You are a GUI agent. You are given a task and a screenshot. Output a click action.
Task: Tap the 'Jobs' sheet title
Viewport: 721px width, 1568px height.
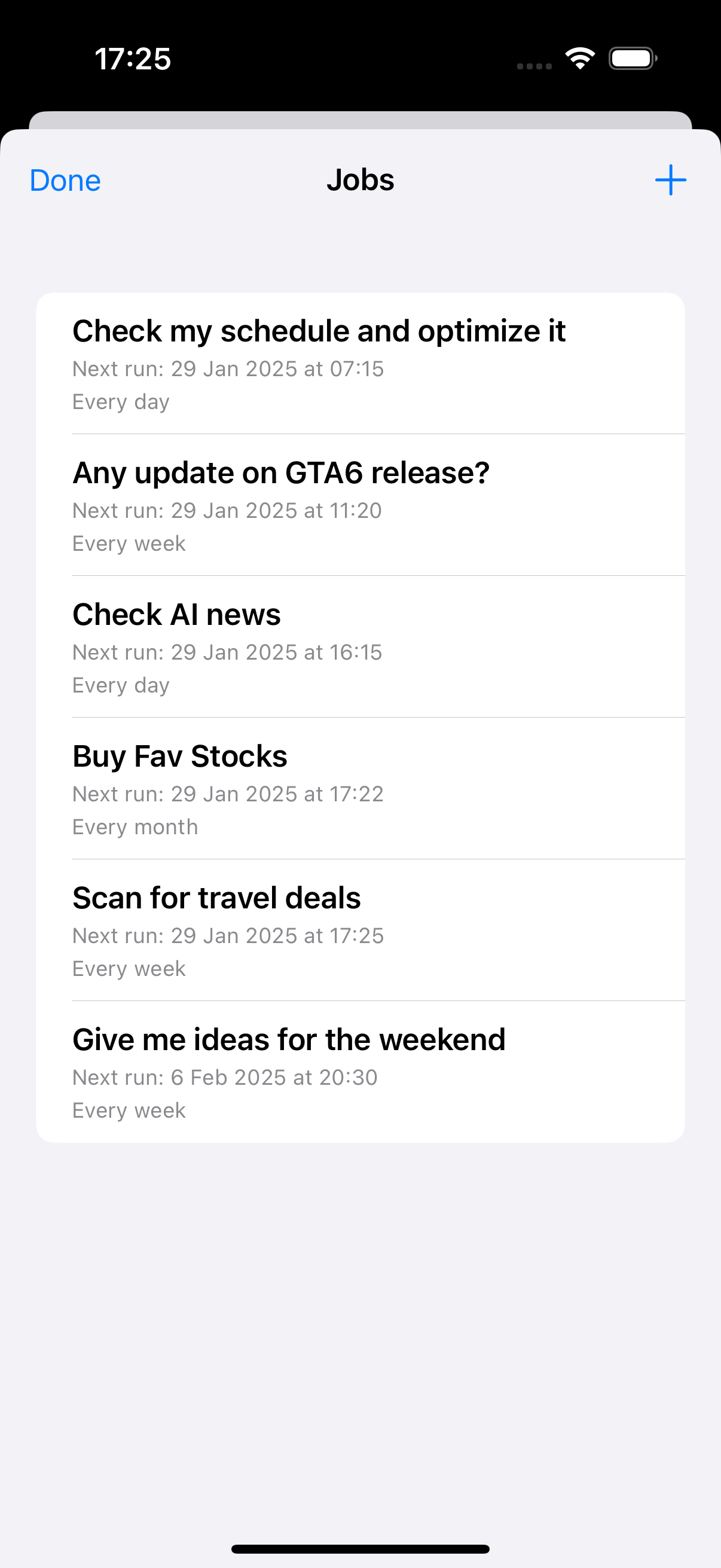[x=360, y=180]
